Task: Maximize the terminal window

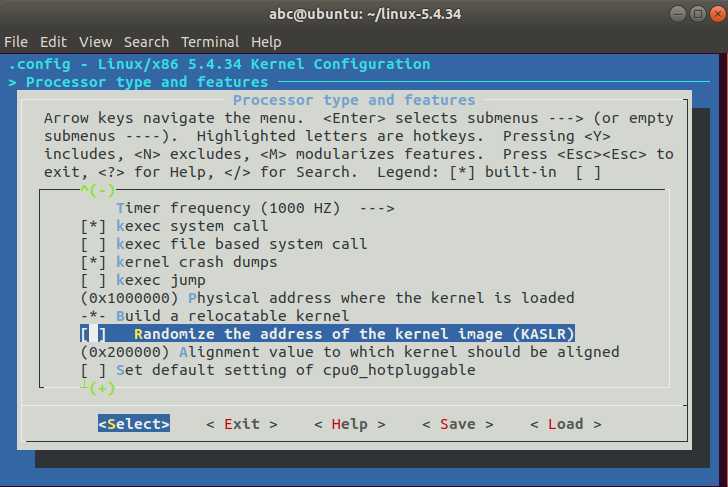Action: [698, 14]
